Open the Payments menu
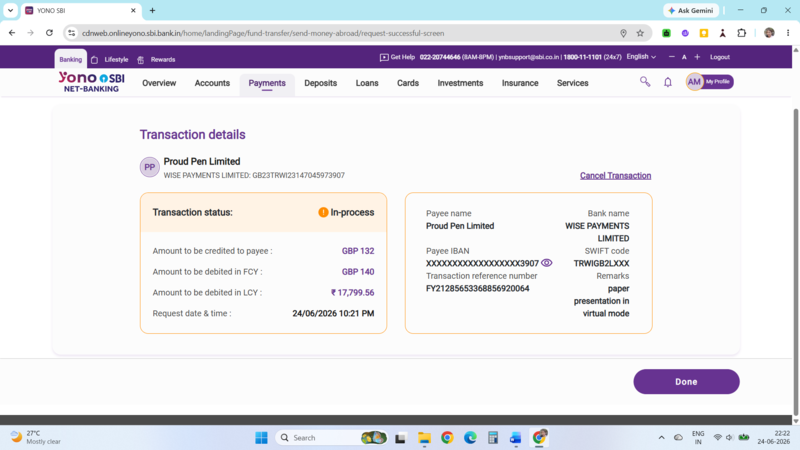This screenshot has height=450, width=800. click(x=267, y=83)
